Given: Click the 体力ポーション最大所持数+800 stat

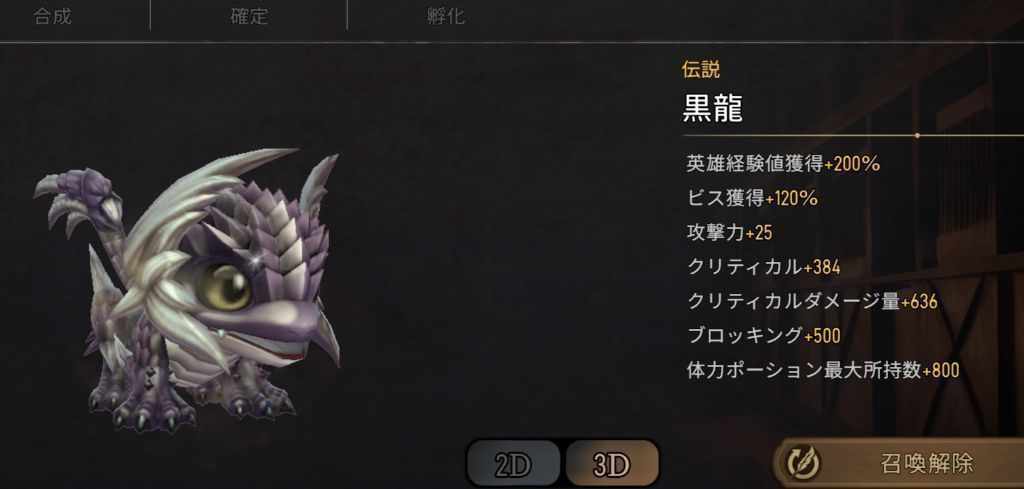Looking at the screenshot, I should pos(823,371).
